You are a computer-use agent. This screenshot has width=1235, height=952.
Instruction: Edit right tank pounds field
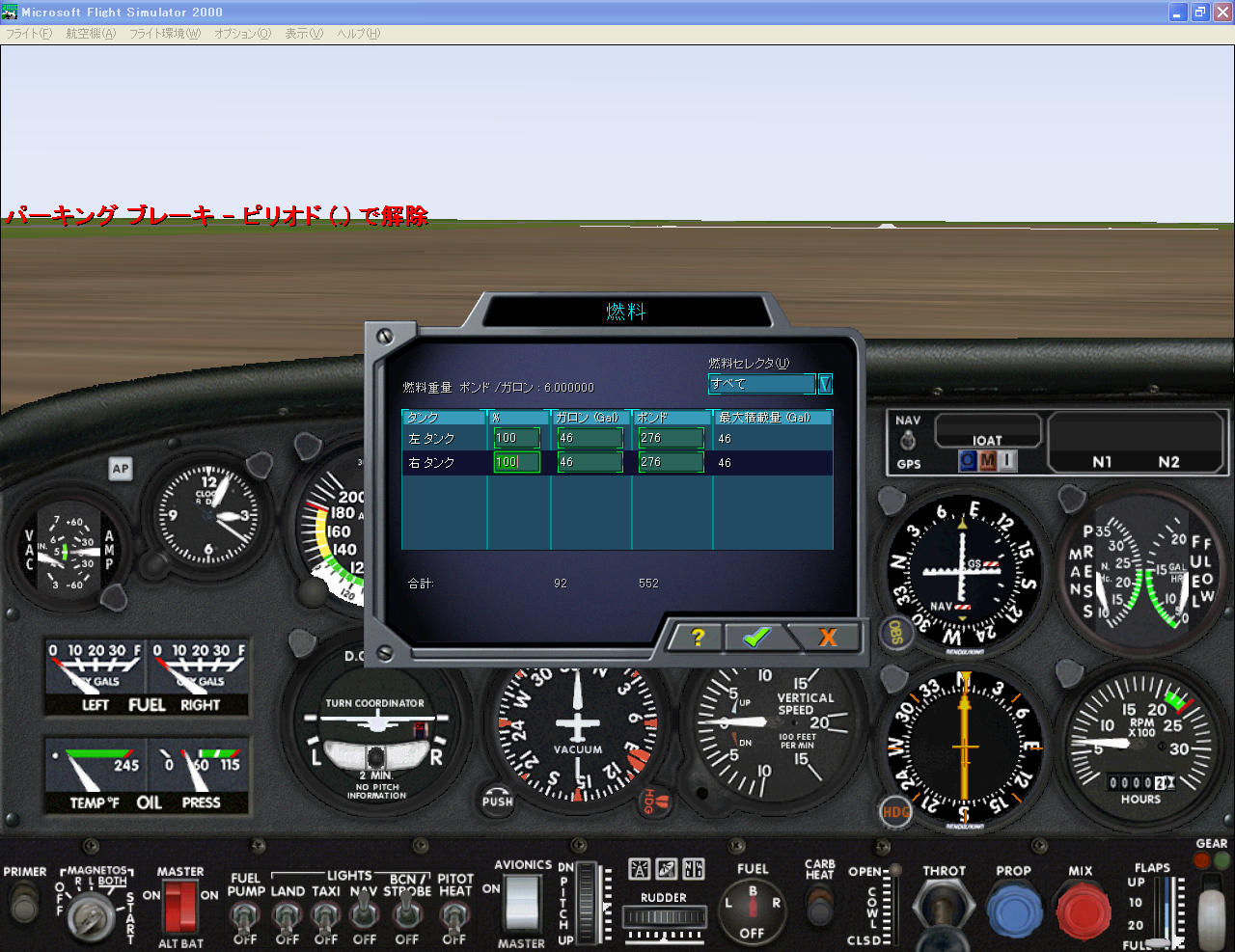671,463
